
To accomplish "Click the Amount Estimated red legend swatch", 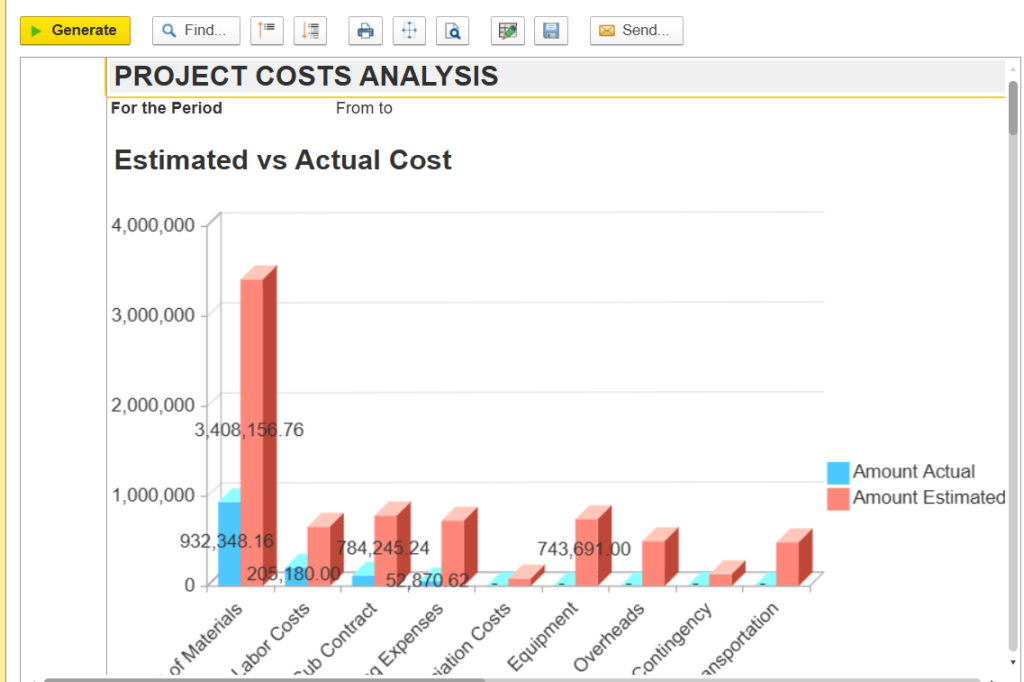I will [838, 498].
